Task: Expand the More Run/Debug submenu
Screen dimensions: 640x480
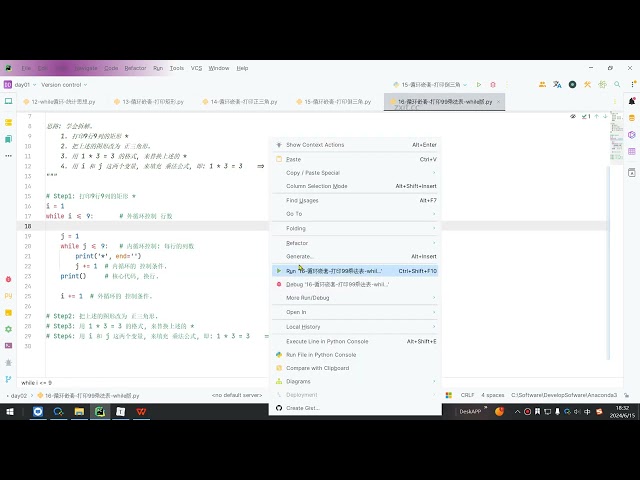Action: tap(355, 298)
